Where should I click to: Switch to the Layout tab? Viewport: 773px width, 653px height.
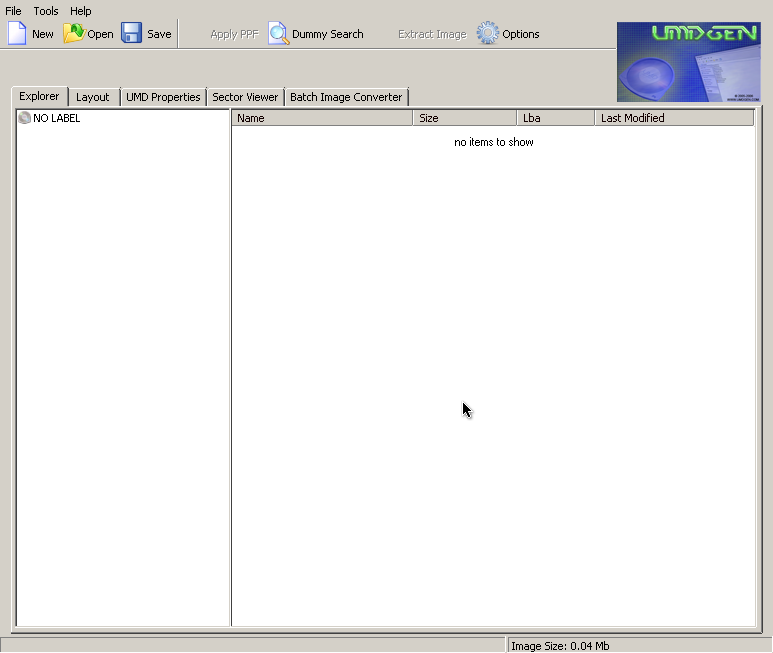93,97
